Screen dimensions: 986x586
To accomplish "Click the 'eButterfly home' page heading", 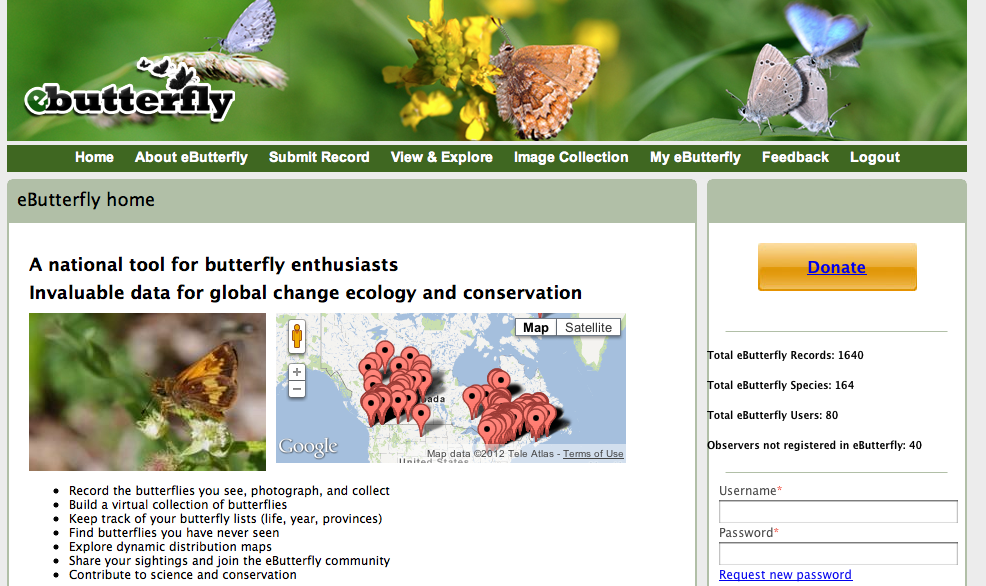I will [86, 200].
